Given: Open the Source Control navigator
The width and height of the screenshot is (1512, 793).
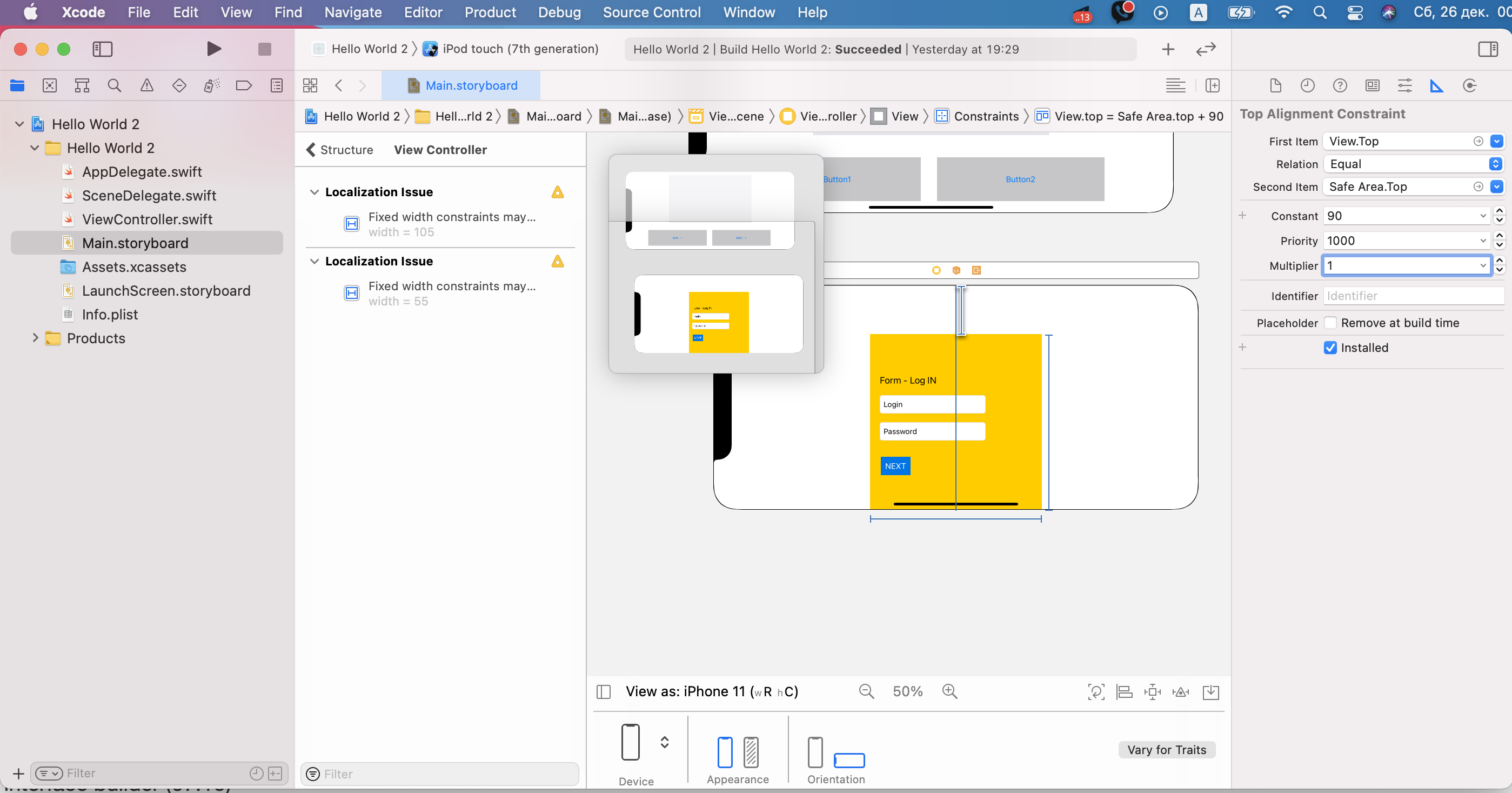Looking at the screenshot, I should (50, 86).
